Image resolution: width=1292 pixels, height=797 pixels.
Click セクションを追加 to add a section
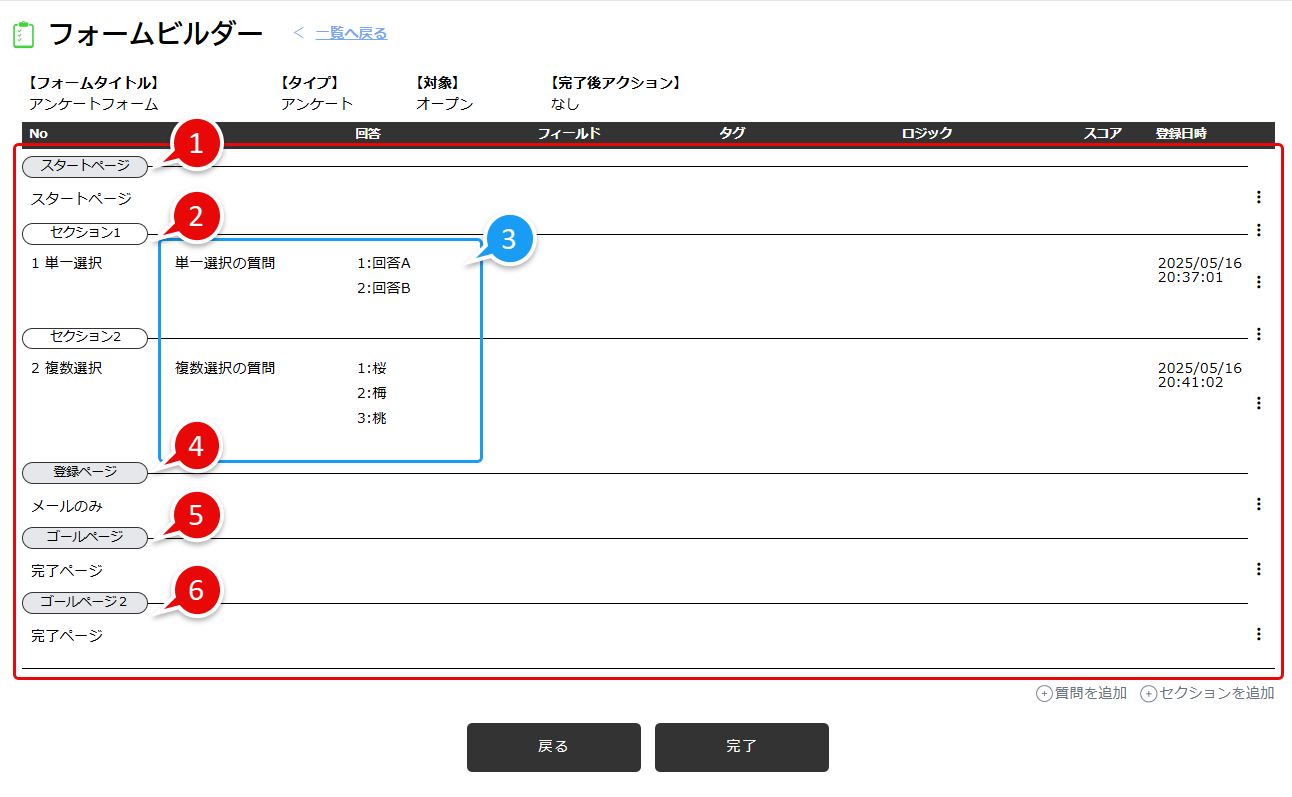click(1208, 693)
